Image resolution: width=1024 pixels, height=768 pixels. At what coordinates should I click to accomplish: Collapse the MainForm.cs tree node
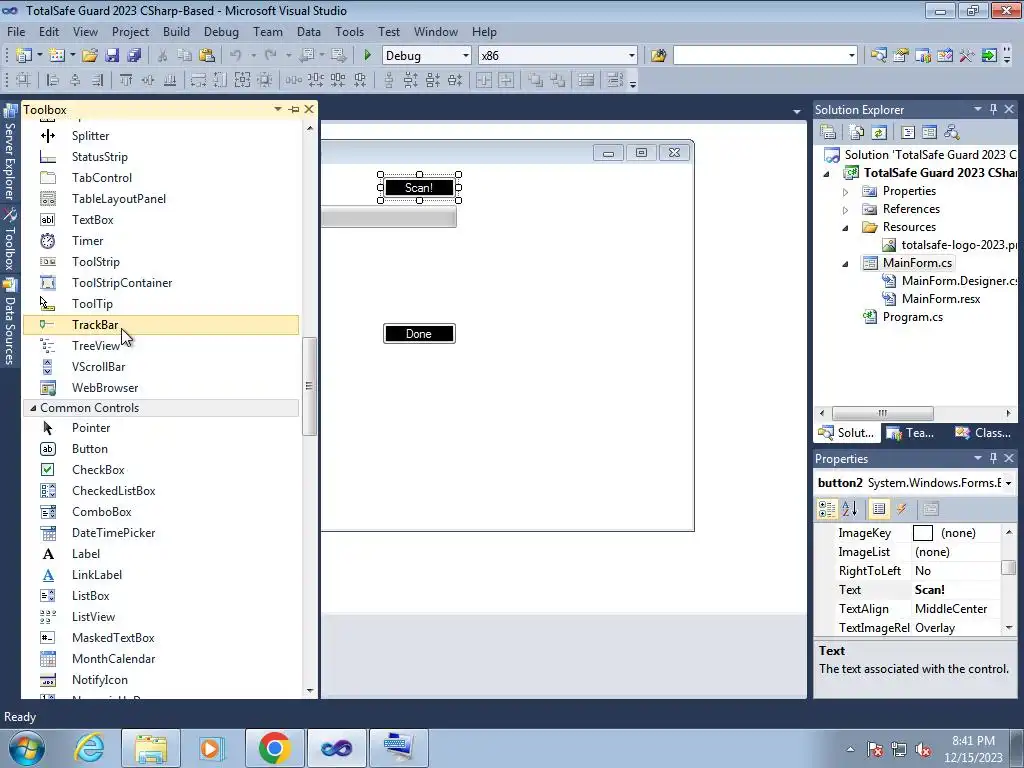tap(845, 264)
